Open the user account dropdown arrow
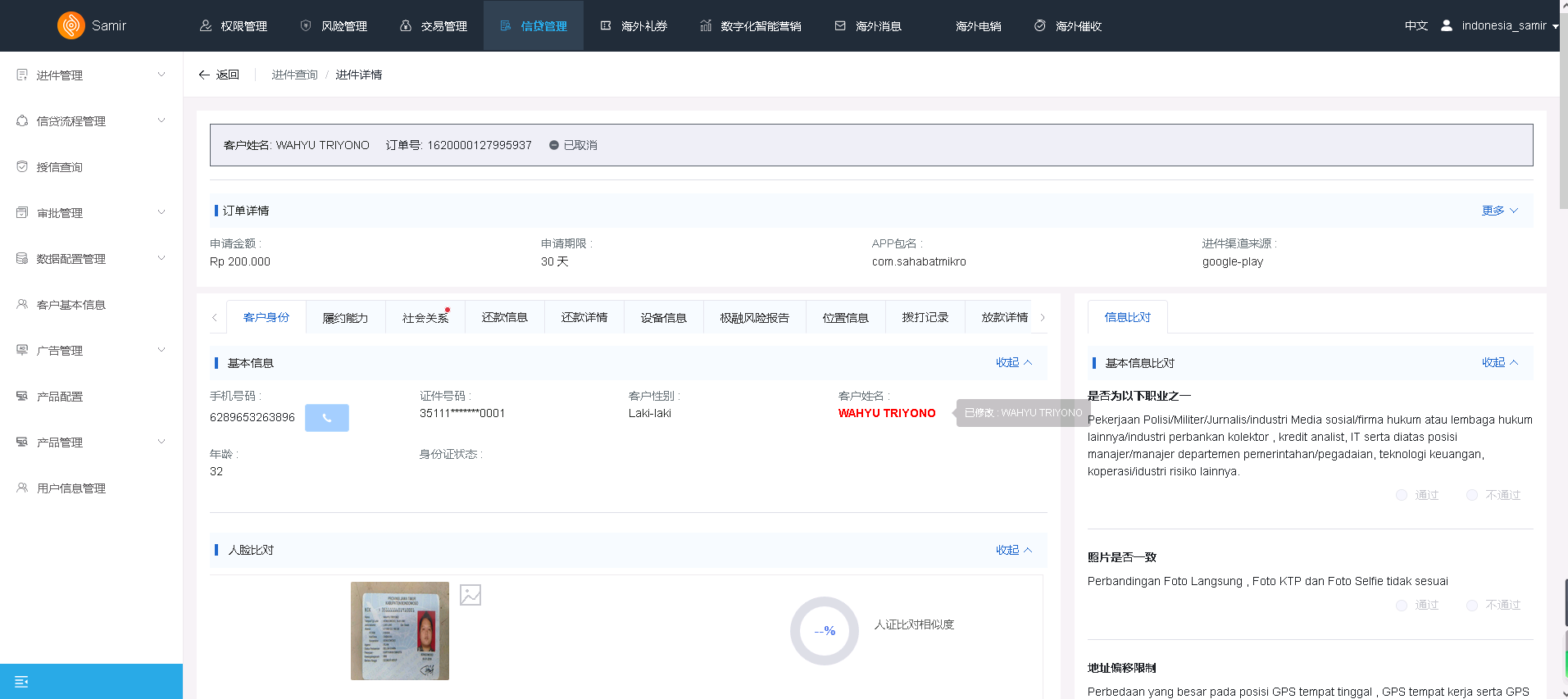The width and height of the screenshot is (1568, 699). coord(1555,26)
